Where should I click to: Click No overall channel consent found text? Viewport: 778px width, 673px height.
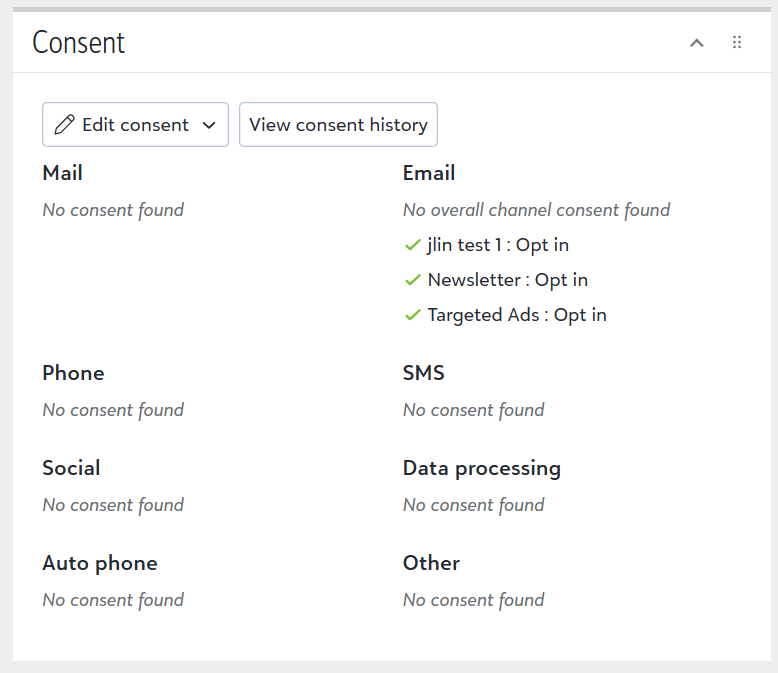pos(536,210)
